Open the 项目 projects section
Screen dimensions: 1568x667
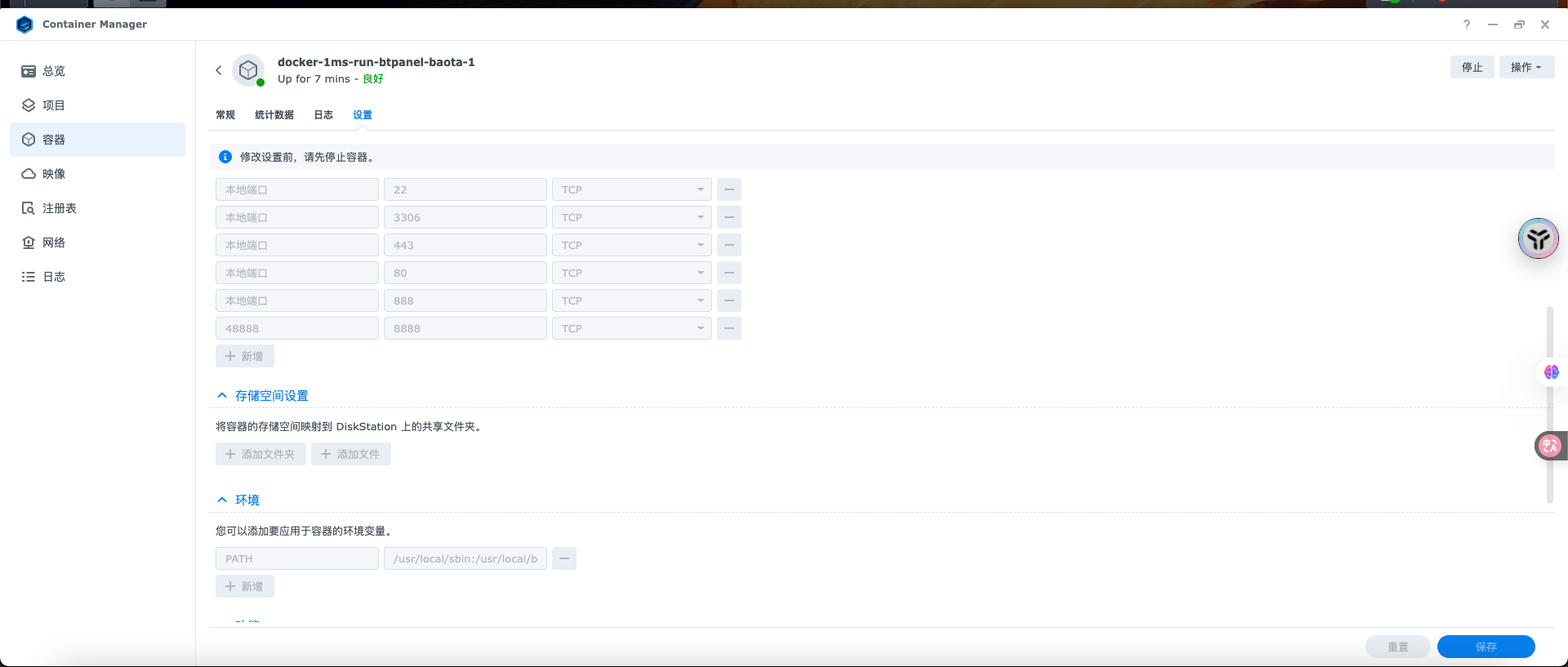pyautogui.click(x=97, y=105)
